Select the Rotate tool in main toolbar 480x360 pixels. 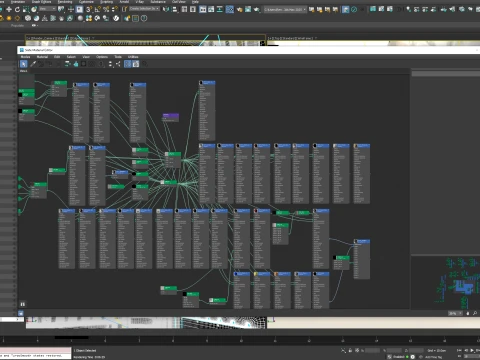pyautogui.click(x=17, y=9)
